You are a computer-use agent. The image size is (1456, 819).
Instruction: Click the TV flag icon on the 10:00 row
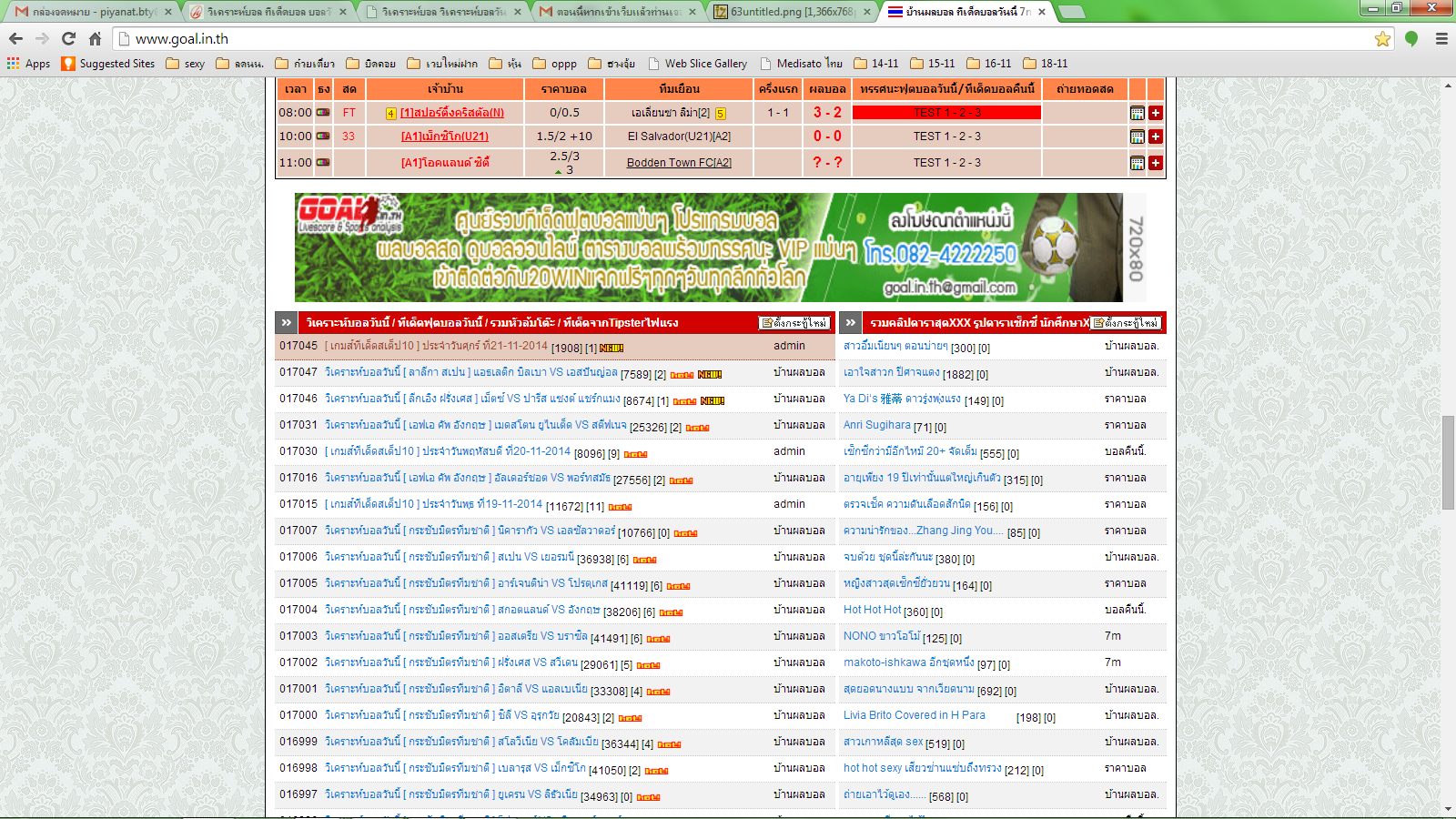pyautogui.click(x=323, y=136)
